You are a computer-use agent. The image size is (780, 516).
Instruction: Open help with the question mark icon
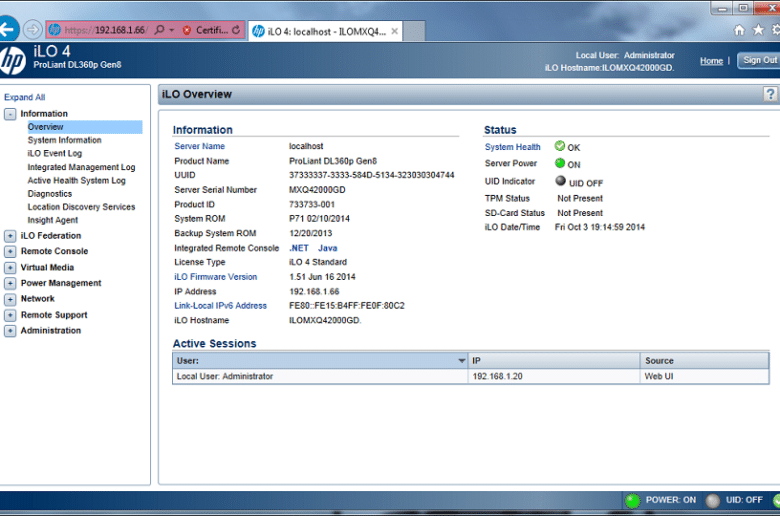(770, 94)
